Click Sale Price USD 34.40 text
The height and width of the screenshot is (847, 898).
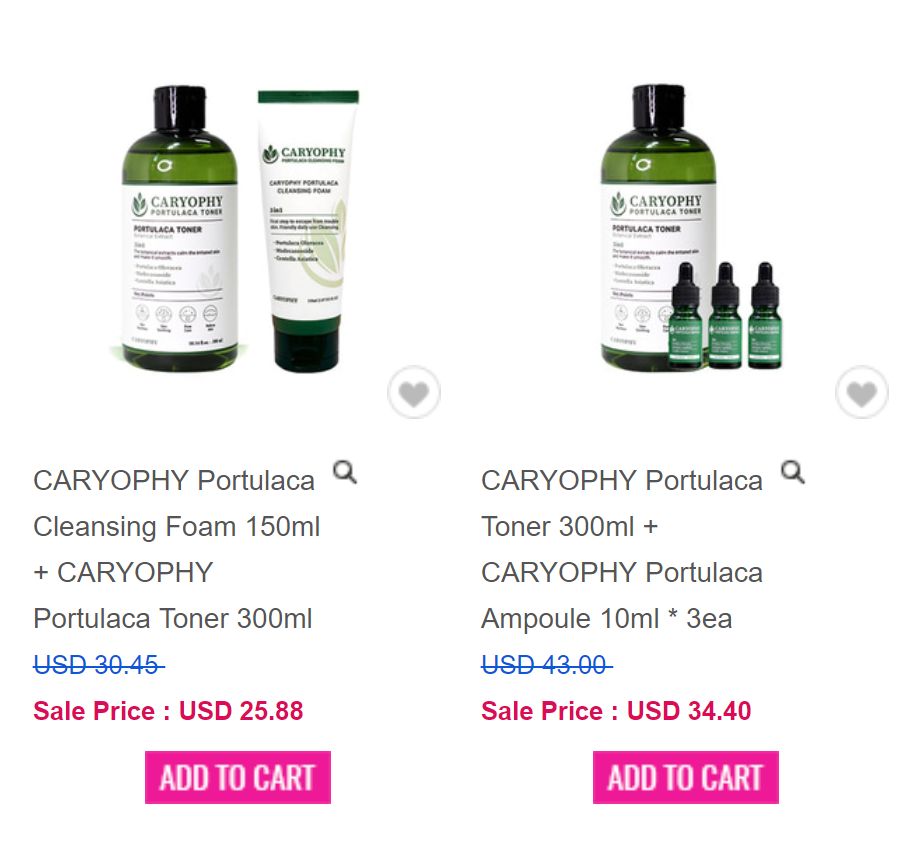point(616,711)
